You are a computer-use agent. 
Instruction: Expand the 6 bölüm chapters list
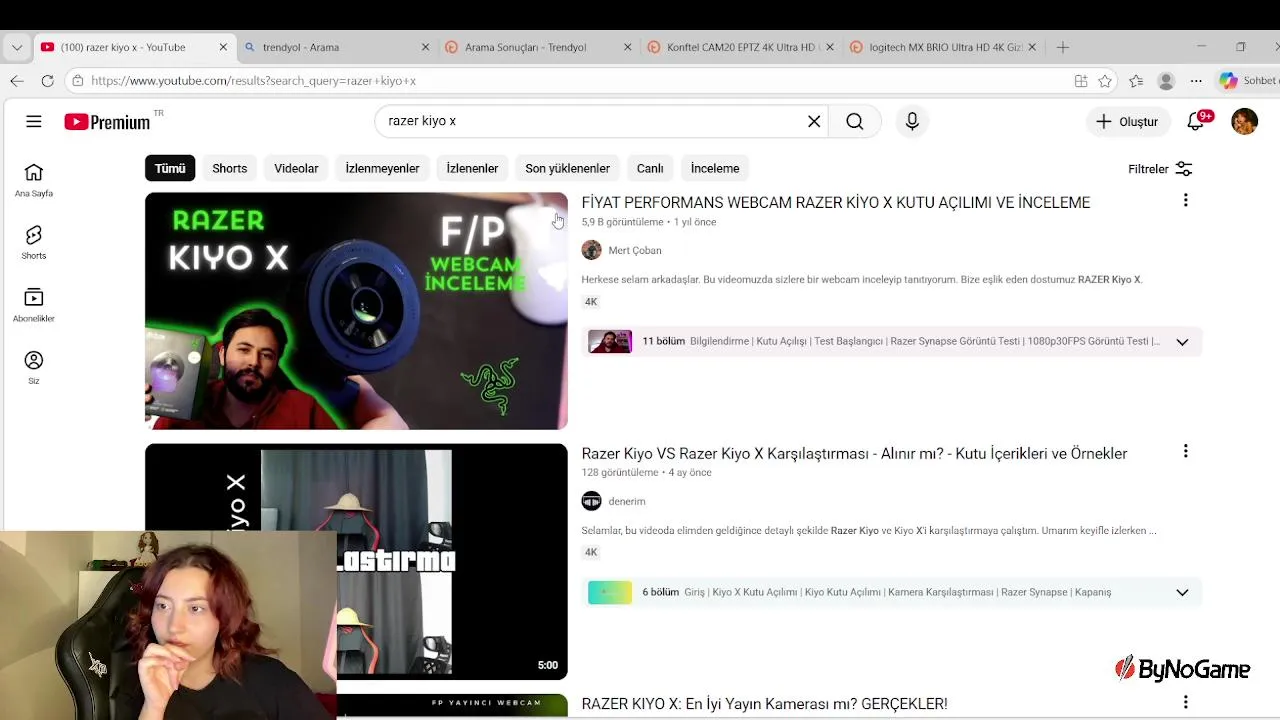click(x=1182, y=593)
